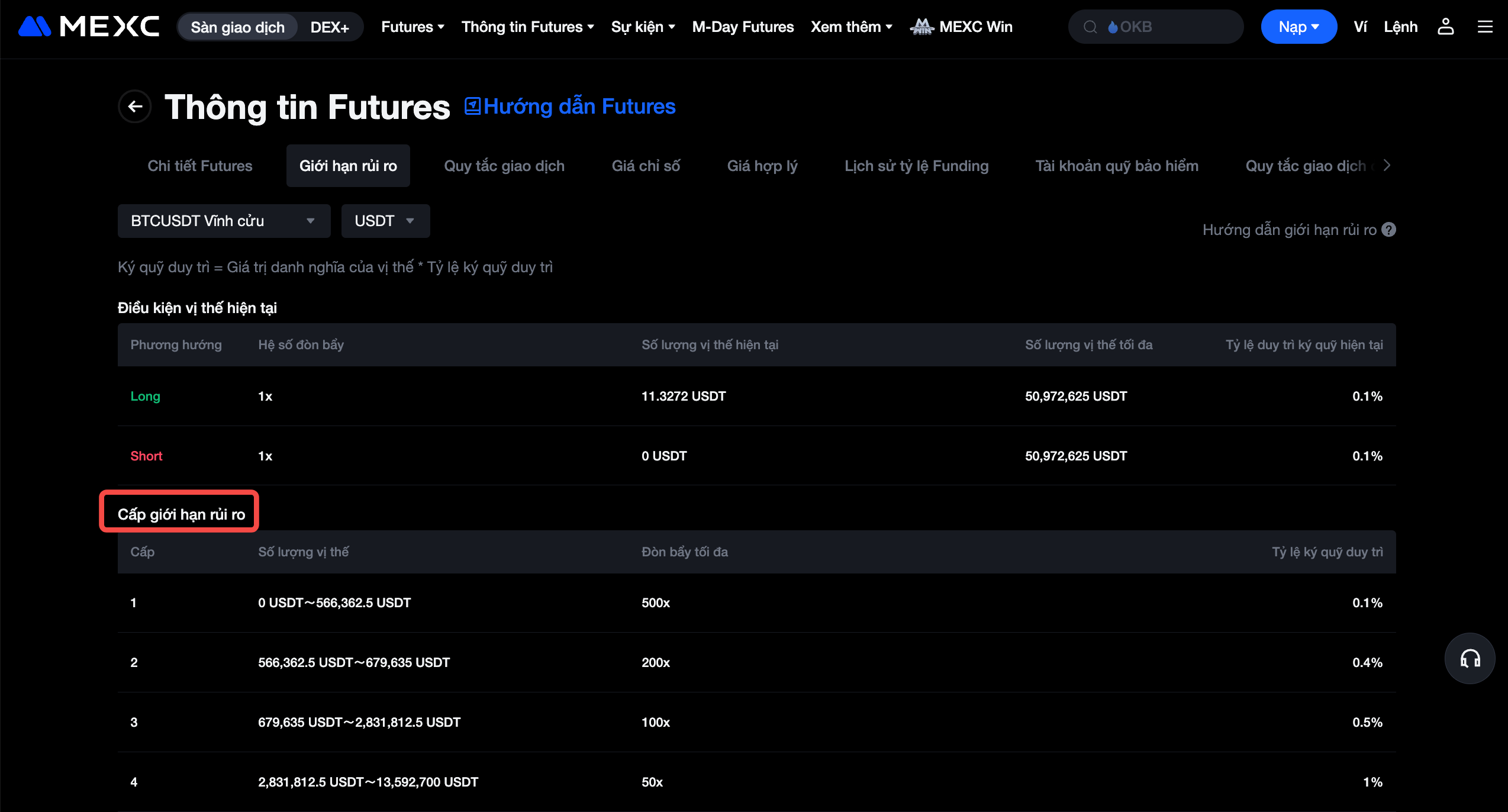Open the Lịch sử tỷ lệ Funding tab
The width and height of the screenshot is (1508, 812).
pyautogui.click(x=916, y=166)
